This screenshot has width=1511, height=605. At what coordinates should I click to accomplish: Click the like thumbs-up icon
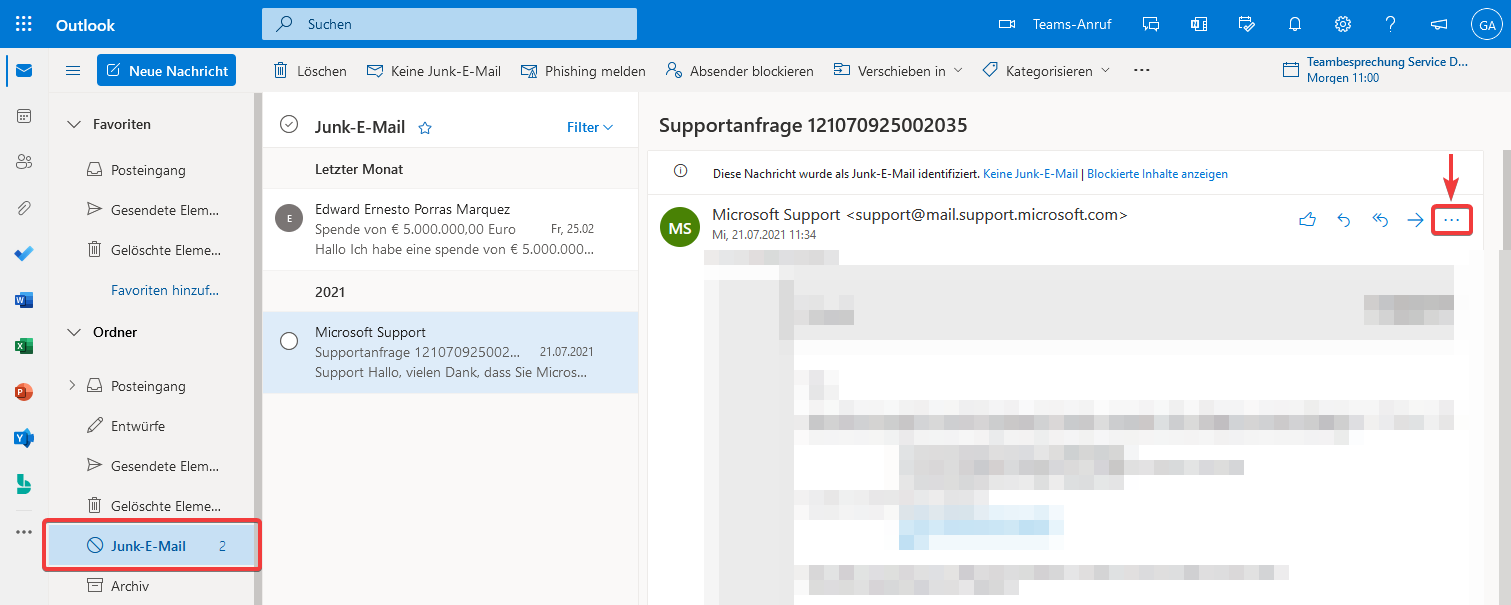tap(1307, 221)
